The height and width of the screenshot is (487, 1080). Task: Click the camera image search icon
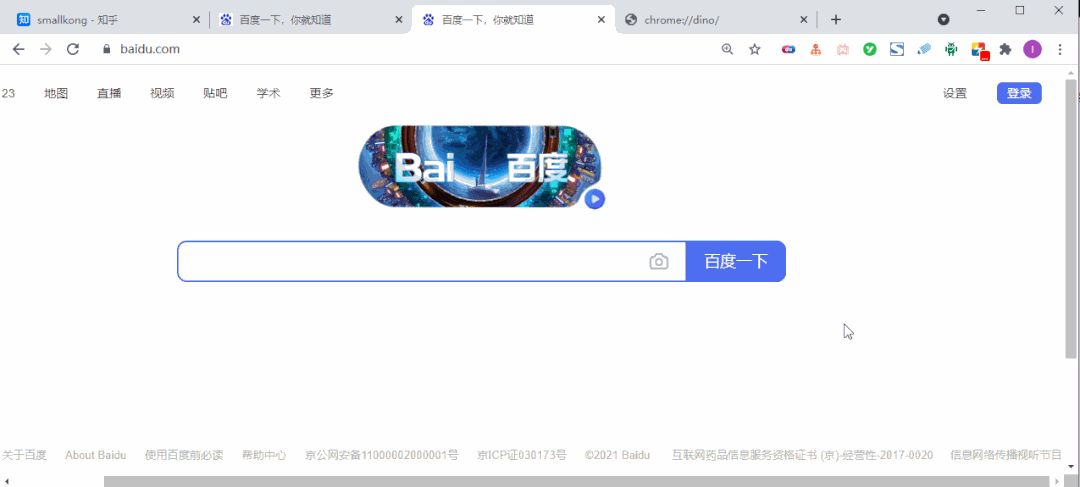[x=658, y=261]
